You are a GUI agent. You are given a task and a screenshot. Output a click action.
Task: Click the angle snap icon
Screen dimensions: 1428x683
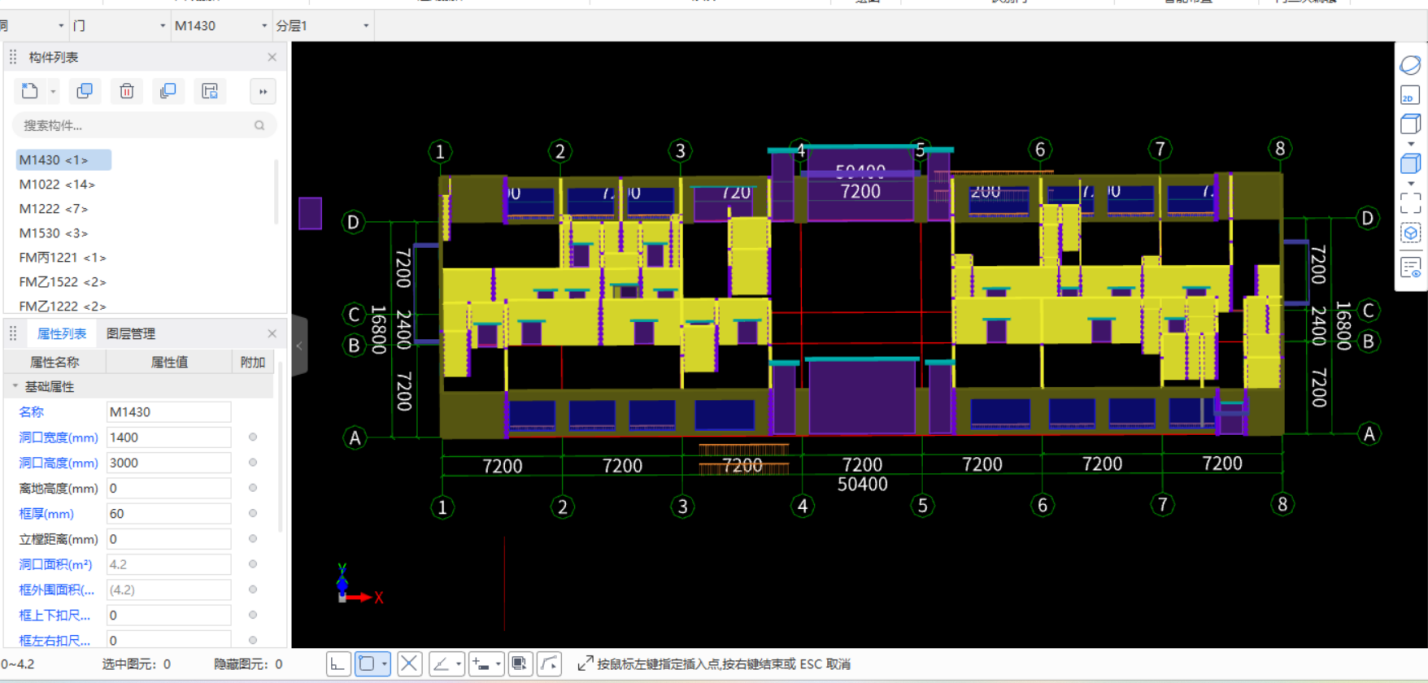click(x=441, y=663)
